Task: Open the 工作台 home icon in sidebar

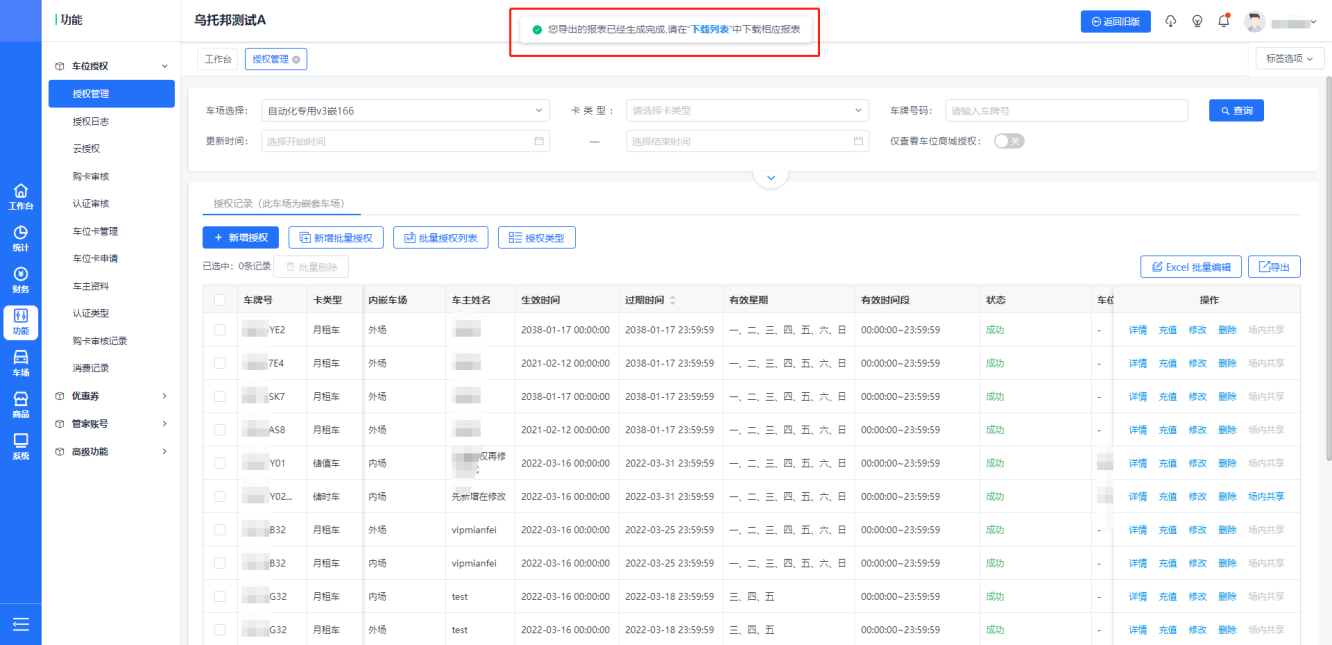Action: coord(21,196)
